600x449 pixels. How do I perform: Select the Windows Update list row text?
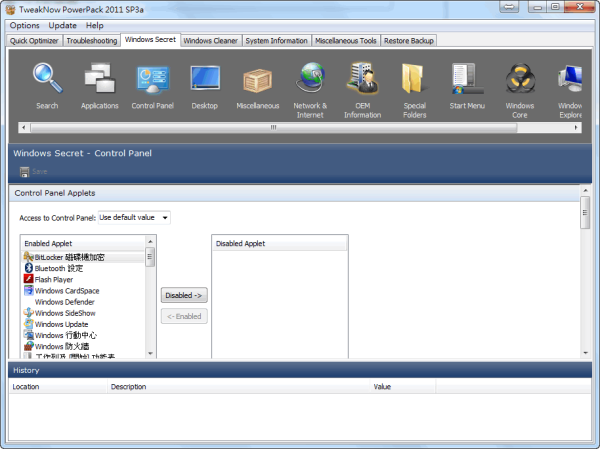(x=61, y=324)
